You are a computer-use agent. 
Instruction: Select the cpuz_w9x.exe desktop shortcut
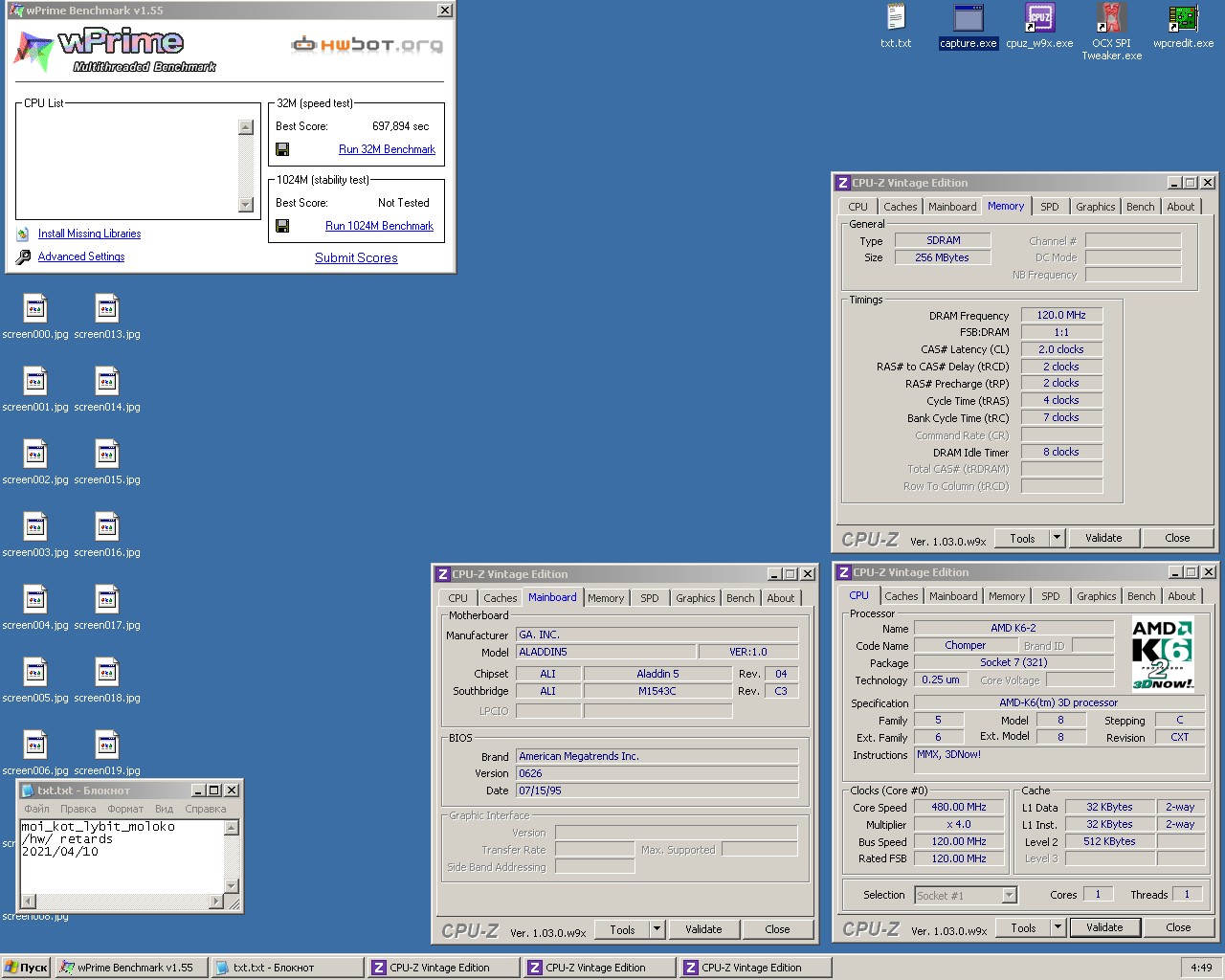(1039, 26)
